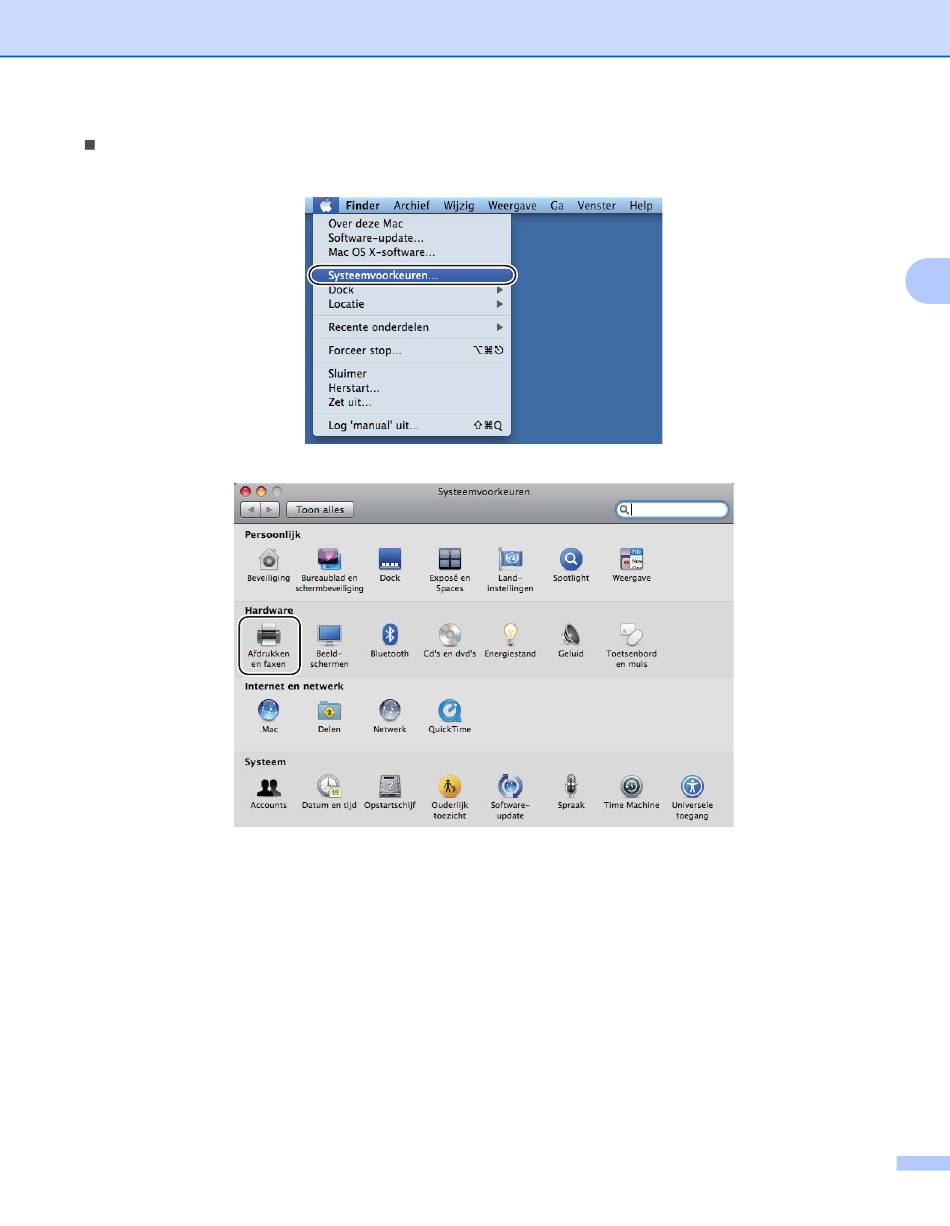
Task: Open Afdrukken en faxen preferences
Action: coord(269,646)
